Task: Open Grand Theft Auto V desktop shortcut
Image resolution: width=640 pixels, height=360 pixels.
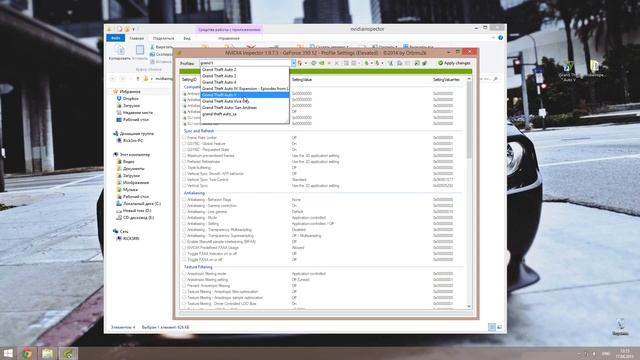Action: pyautogui.click(x=568, y=71)
